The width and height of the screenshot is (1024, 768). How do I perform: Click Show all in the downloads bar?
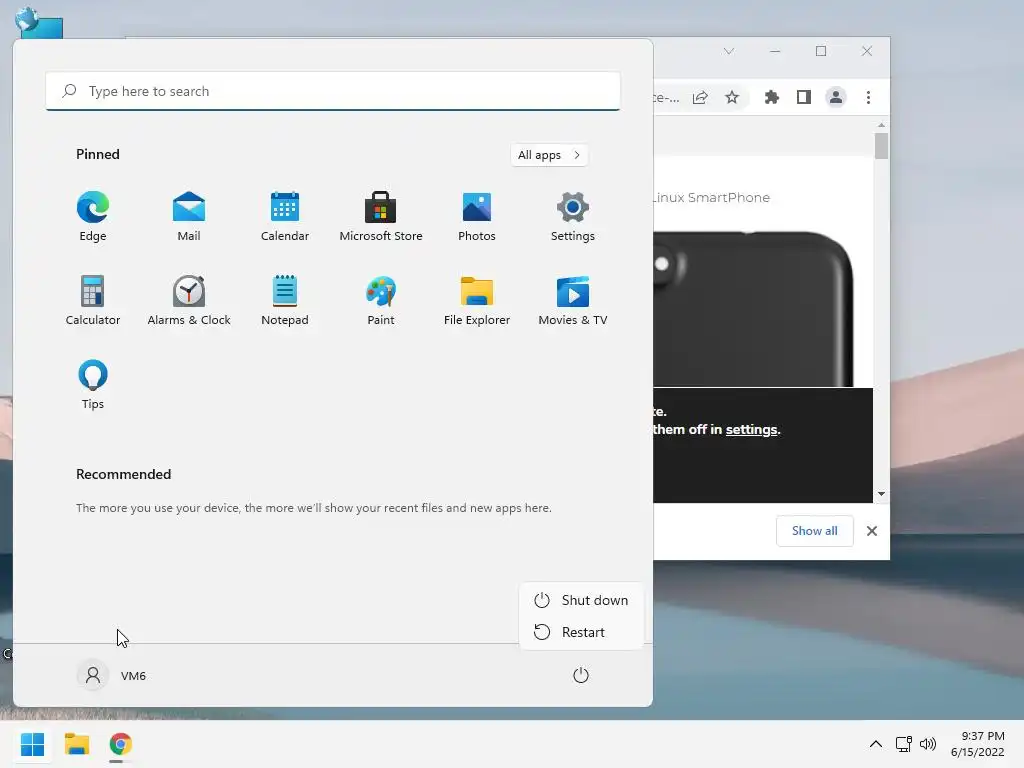click(814, 531)
